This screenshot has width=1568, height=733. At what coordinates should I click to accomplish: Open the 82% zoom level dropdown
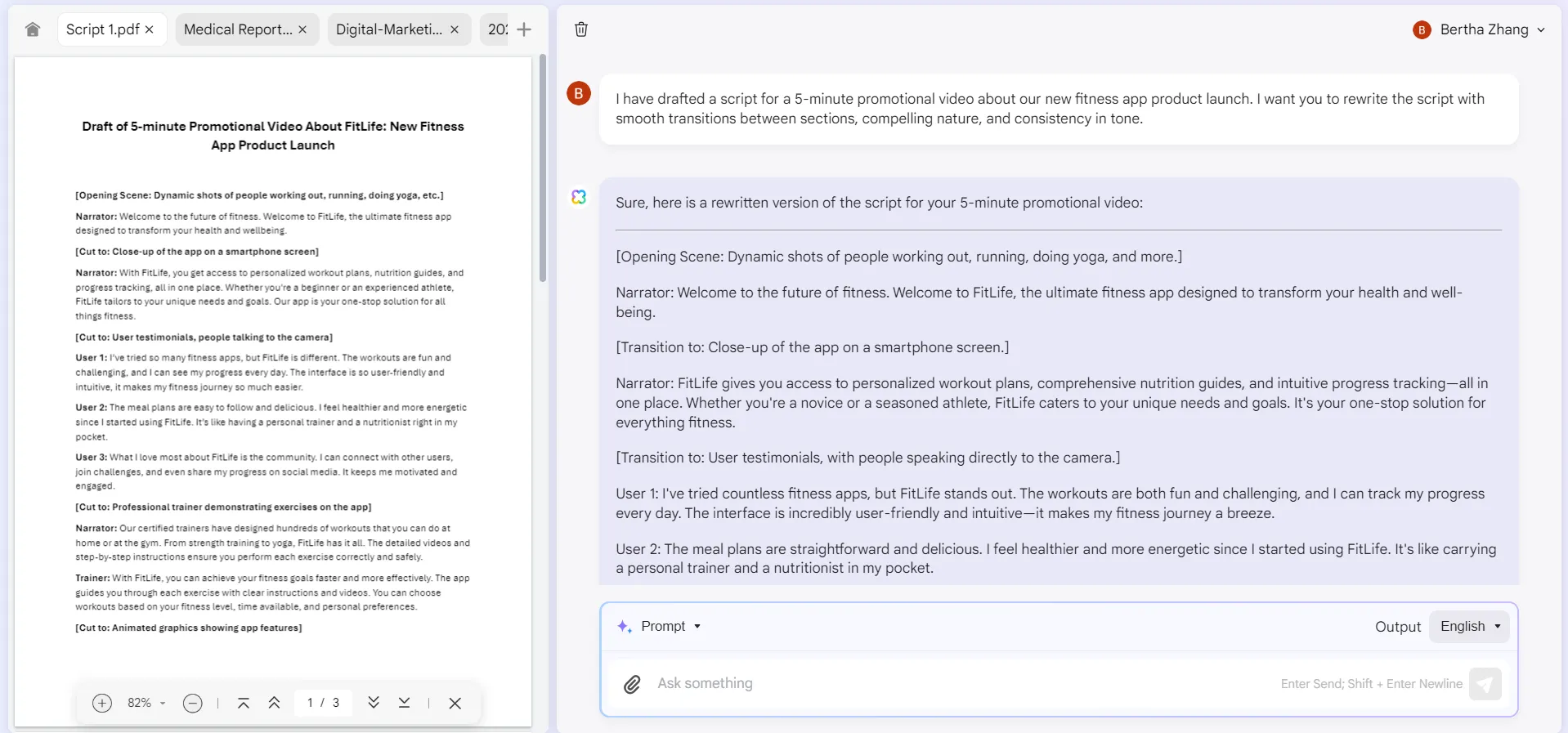click(147, 703)
